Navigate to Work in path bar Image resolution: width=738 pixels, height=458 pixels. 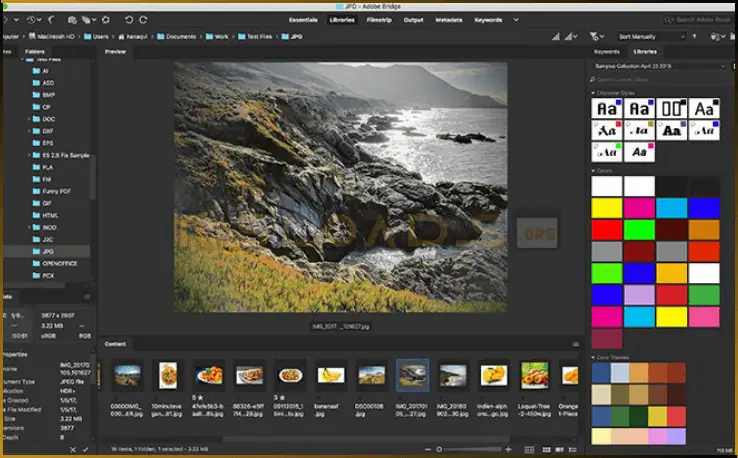[x=217, y=36]
